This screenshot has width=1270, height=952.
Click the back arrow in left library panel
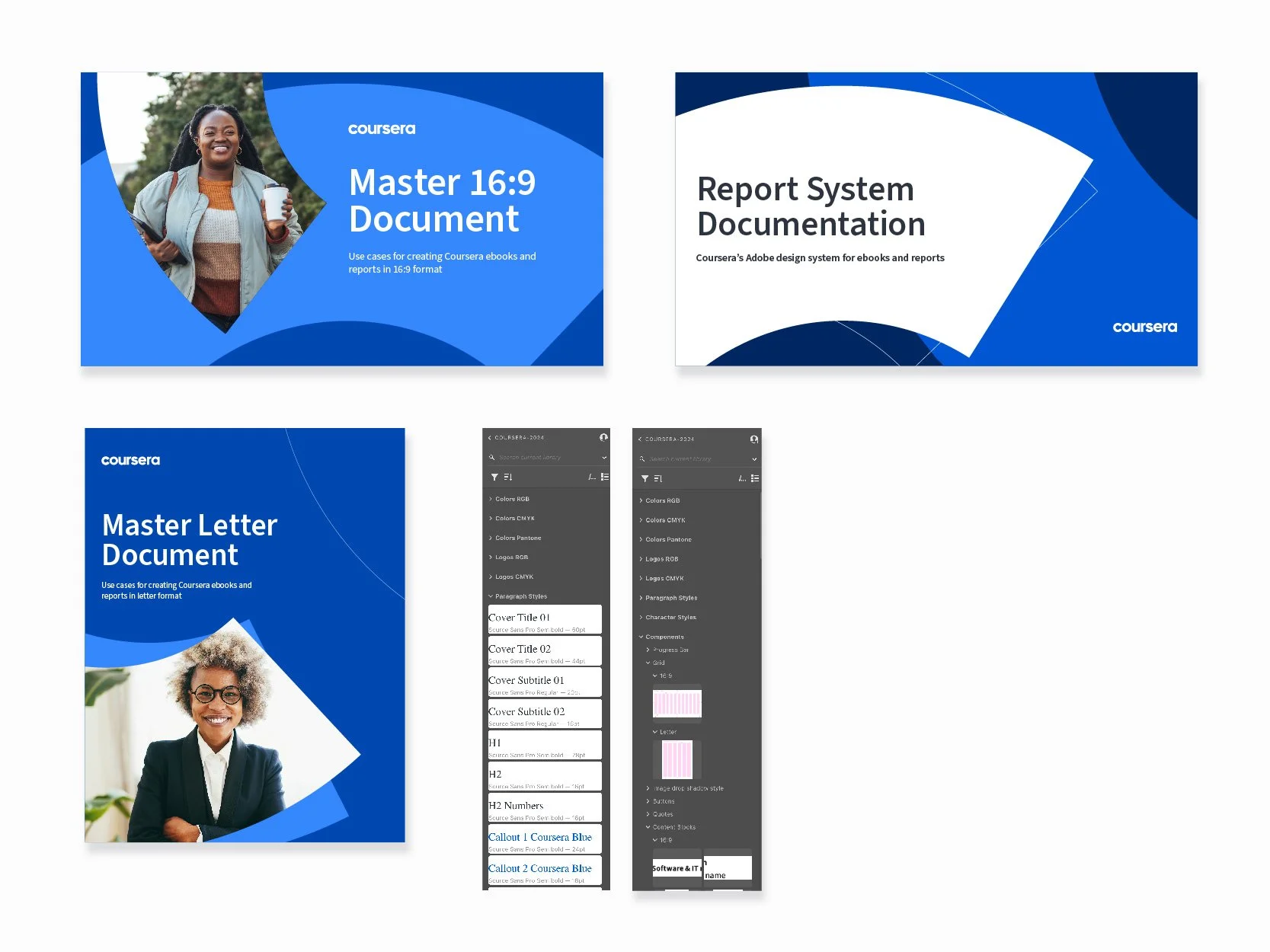click(490, 438)
